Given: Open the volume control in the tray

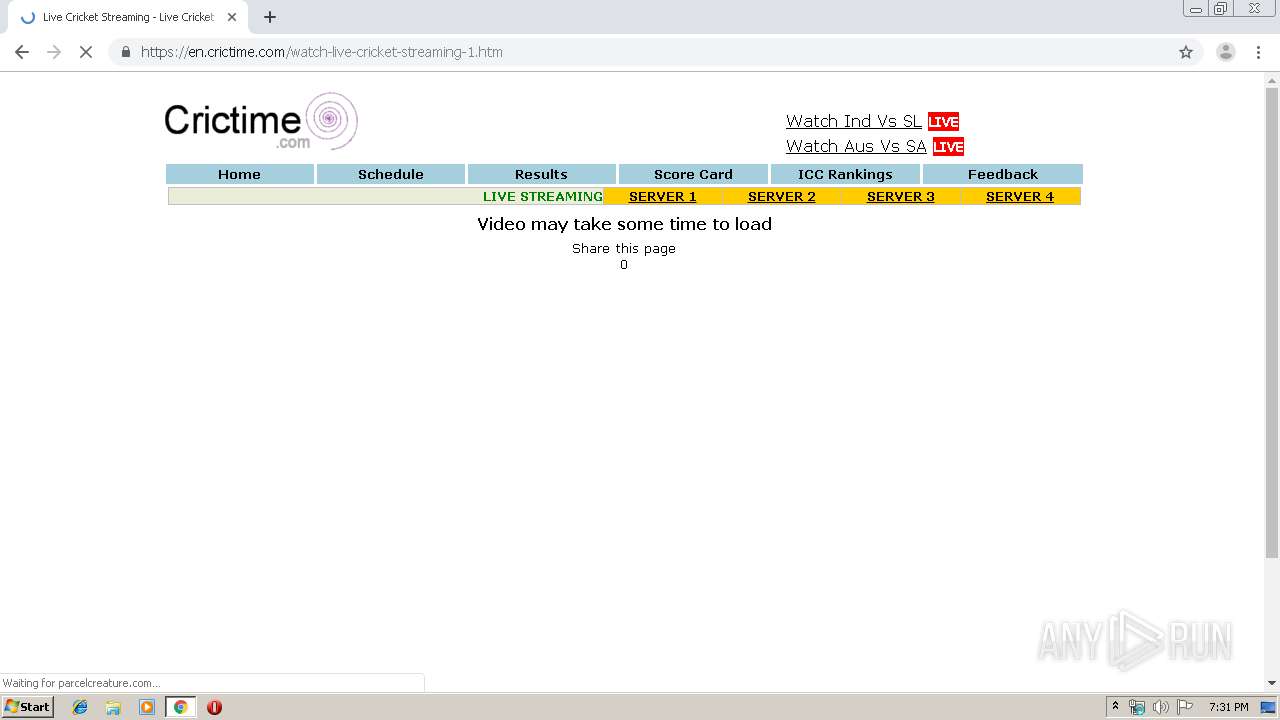Looking at the screenshot, I should coord(1160,707).
